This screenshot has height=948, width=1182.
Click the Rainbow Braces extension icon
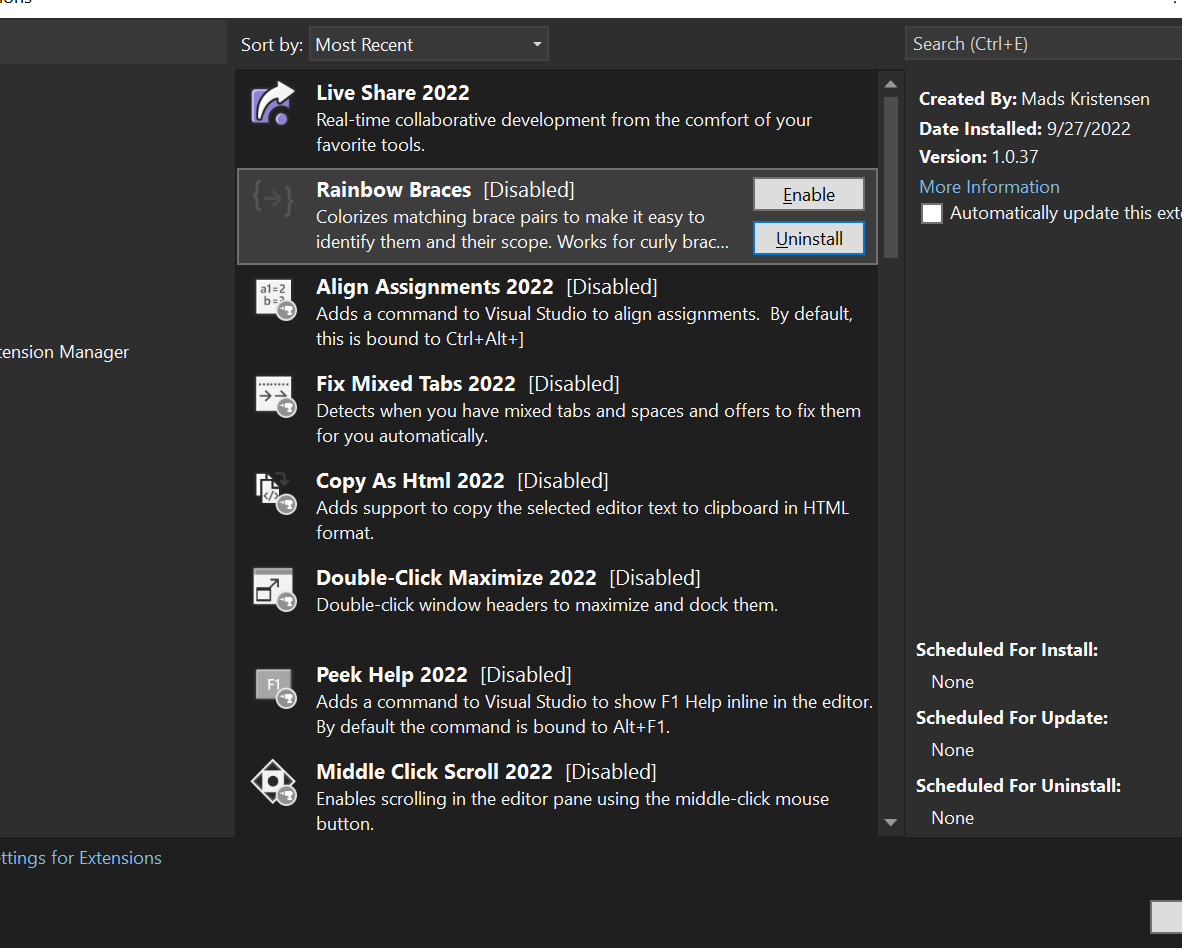pyautogui.click(x=273, y=199)
